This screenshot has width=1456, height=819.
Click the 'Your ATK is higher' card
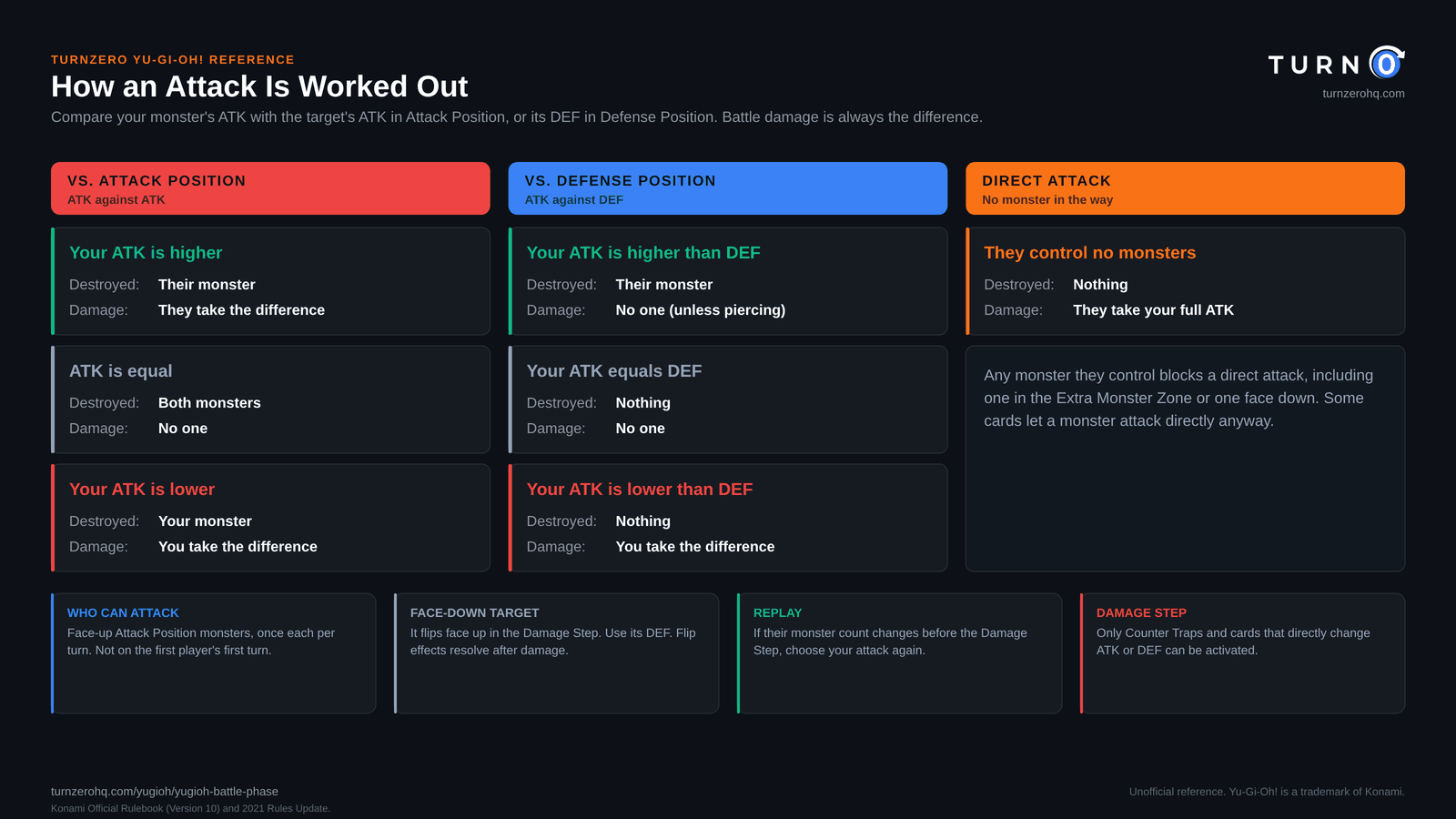click(x=270, y=281)
